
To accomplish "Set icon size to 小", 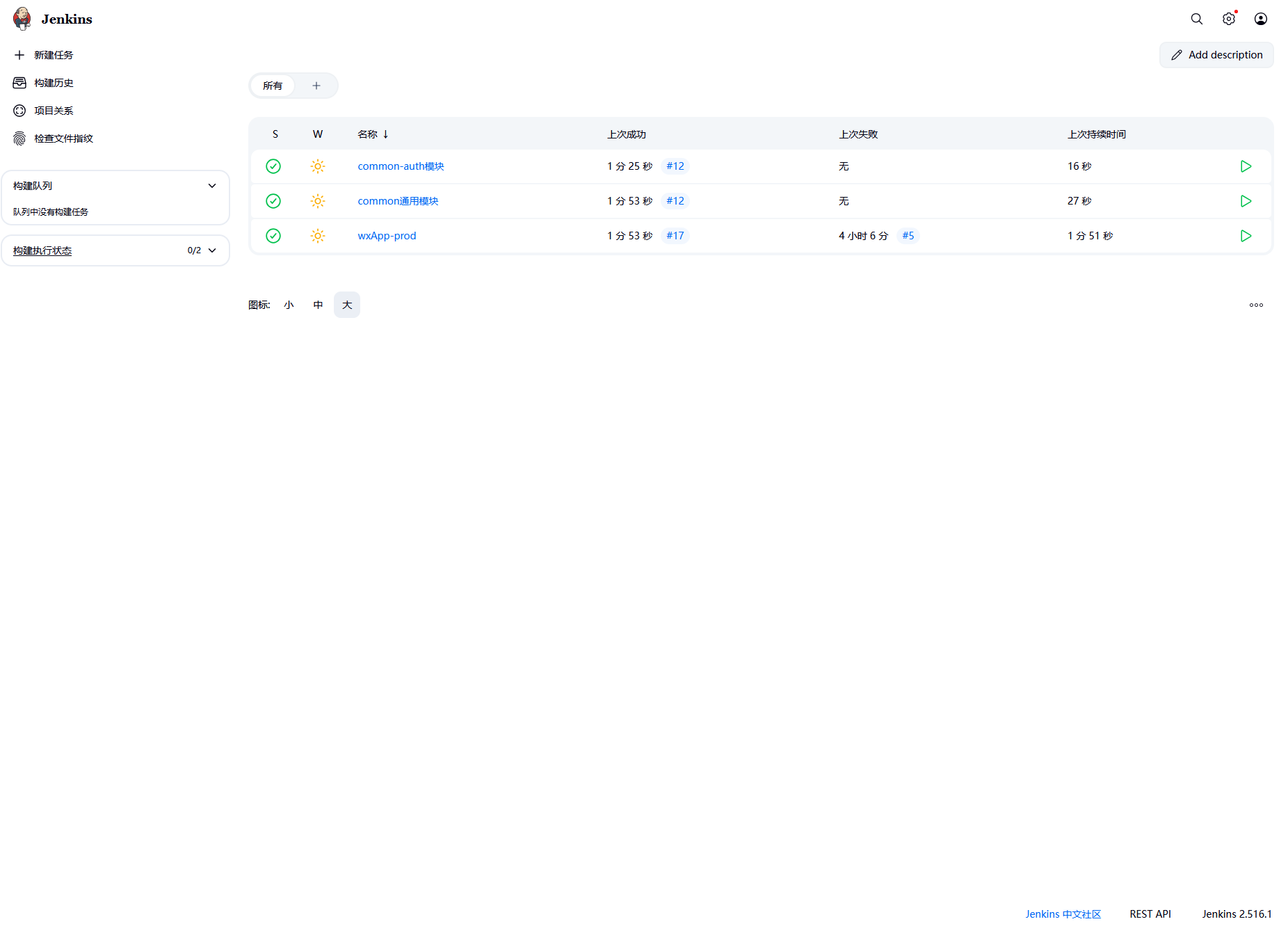I will point(289,305).
